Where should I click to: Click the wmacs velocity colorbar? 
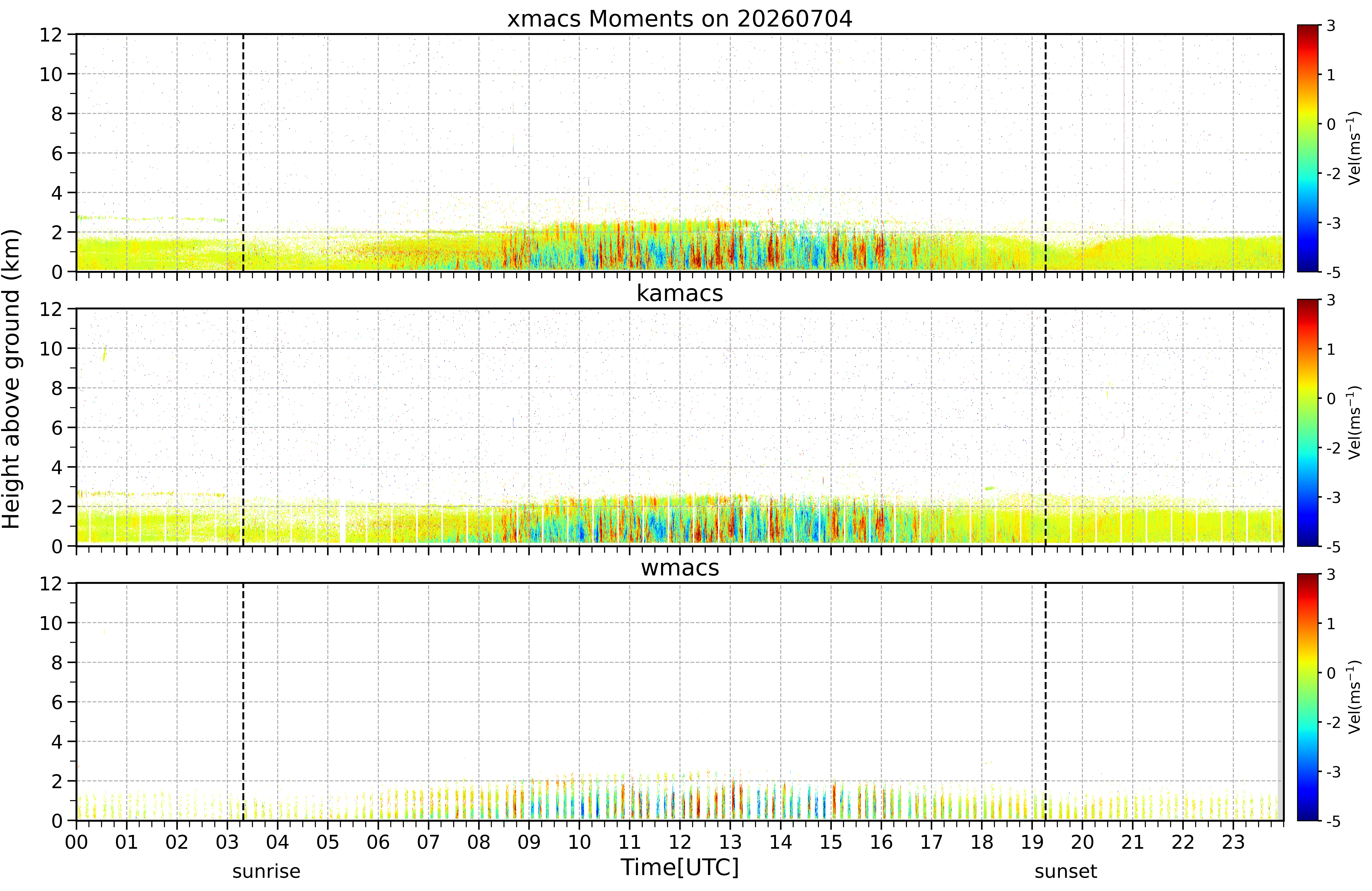[1308, 697]
